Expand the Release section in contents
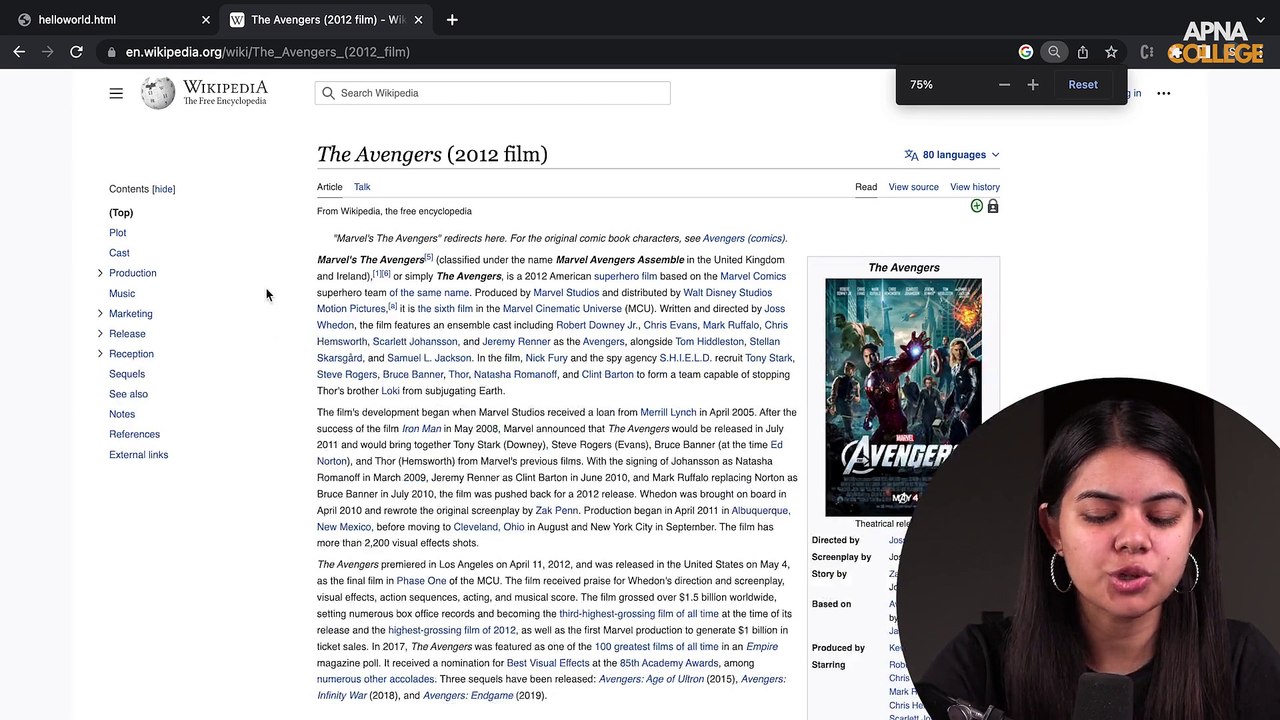This screenshot has height=720, width=1280. [100, 333]
